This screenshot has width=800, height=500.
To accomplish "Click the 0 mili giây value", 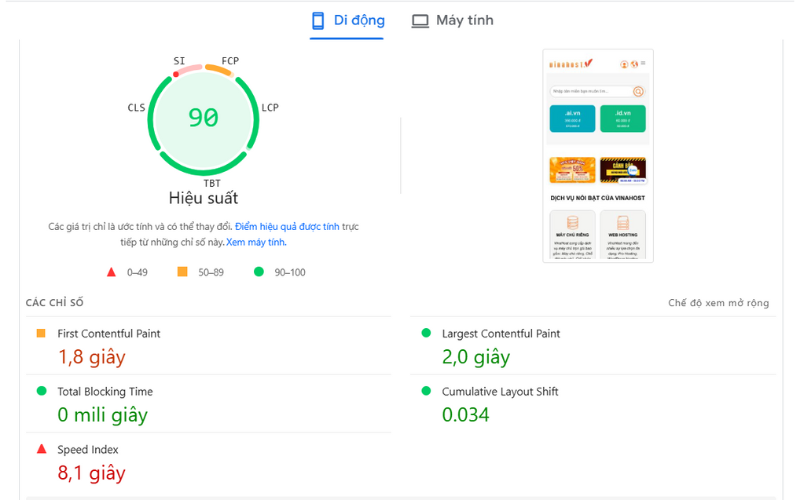I will tap(103, 415).
